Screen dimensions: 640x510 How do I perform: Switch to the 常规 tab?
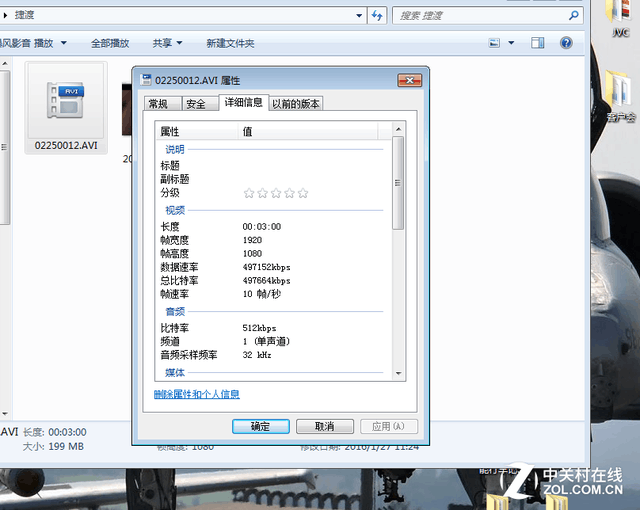point(158,104)
